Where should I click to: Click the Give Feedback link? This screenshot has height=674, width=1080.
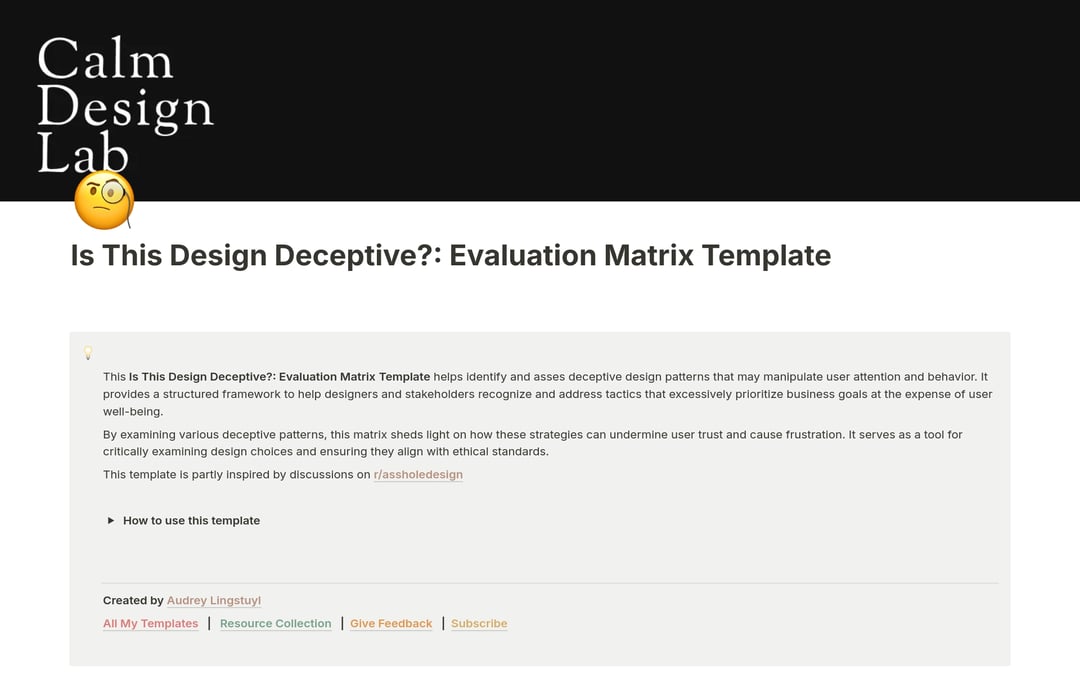(x=390, y=623)
